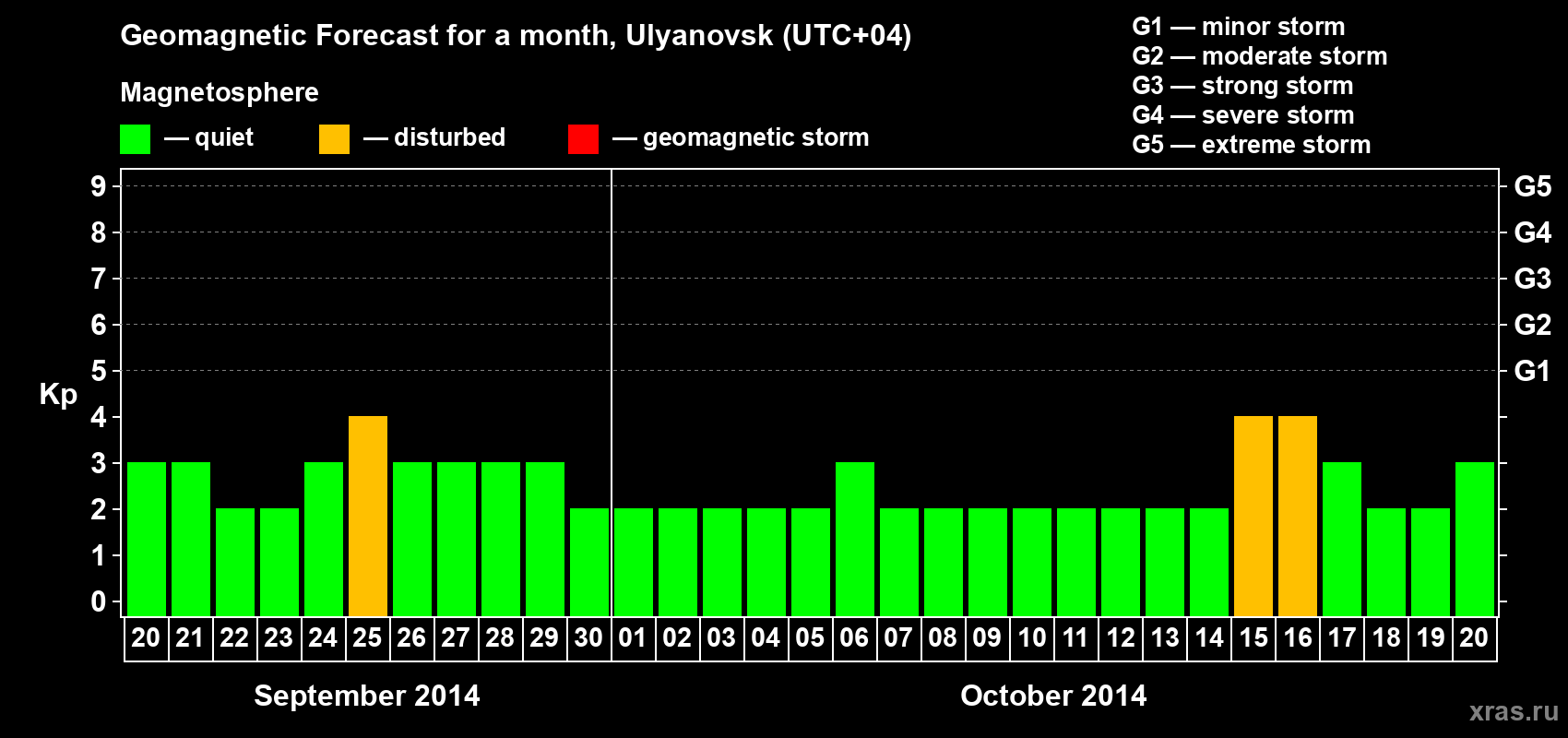This screenshot has height=738, width=1568.
Task: Click the date label 16 in October
Action: 1297,638
